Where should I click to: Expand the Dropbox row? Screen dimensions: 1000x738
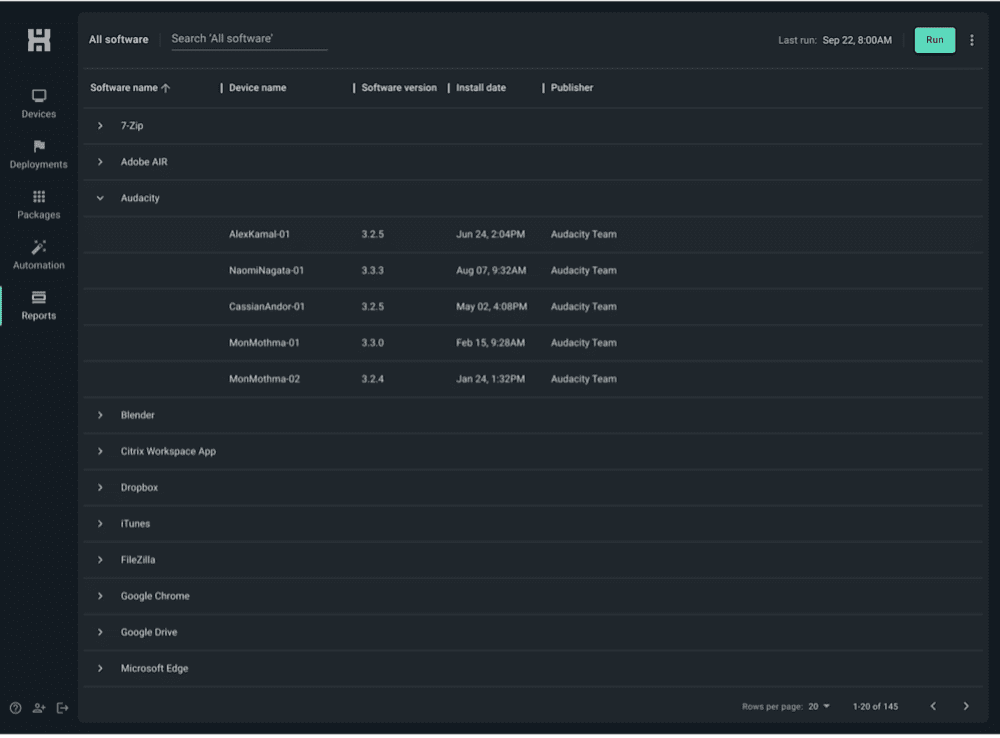pos(100,488)
